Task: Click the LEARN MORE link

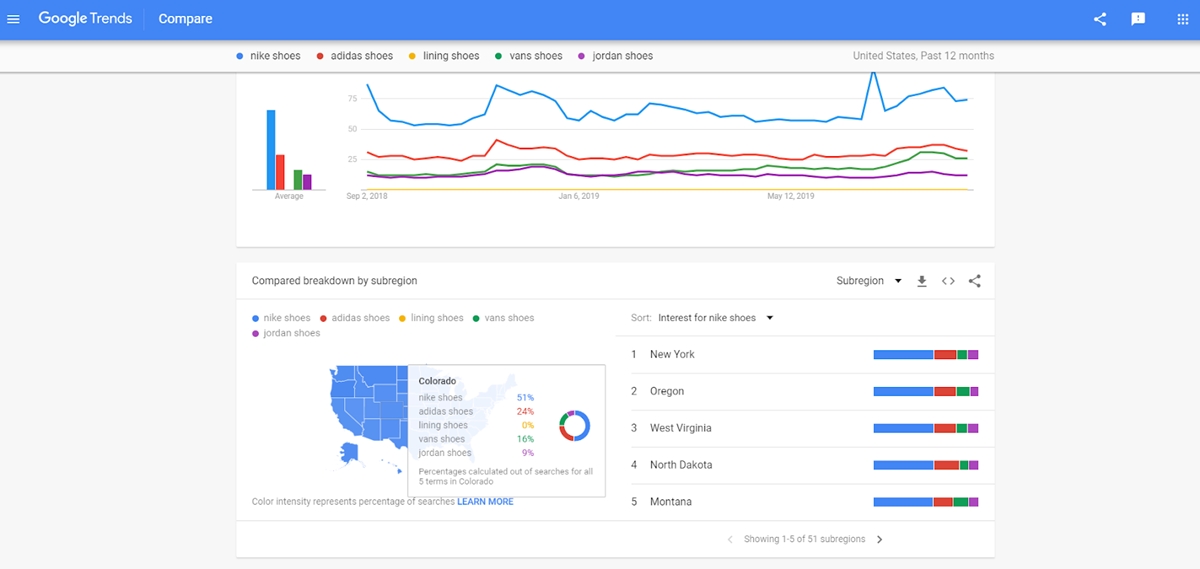Action: [485, 502]
